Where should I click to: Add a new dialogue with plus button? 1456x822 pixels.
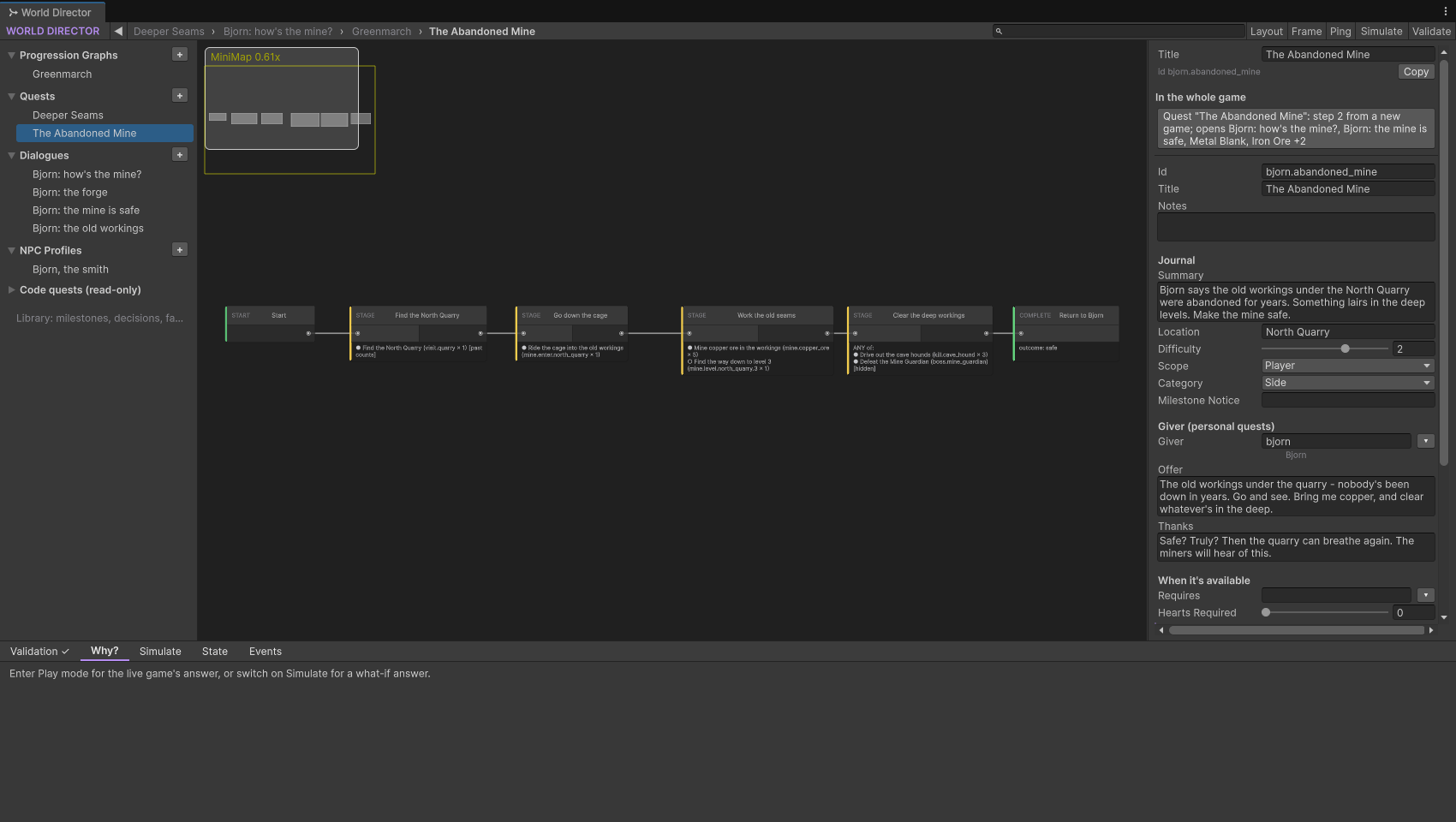click(x=180, y=155)
